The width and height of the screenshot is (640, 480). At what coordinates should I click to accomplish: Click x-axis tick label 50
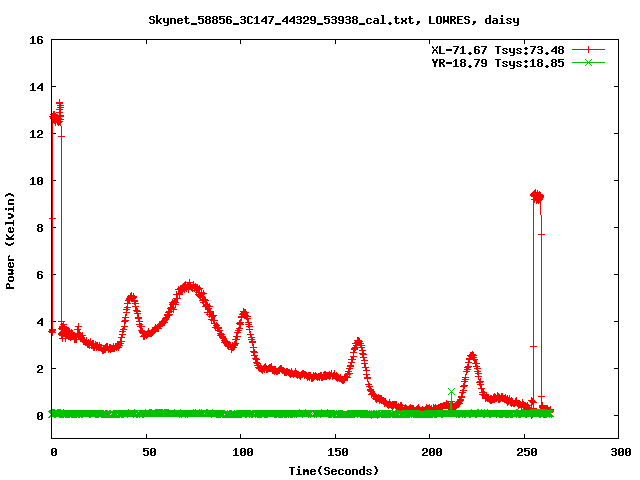[149, 452]
